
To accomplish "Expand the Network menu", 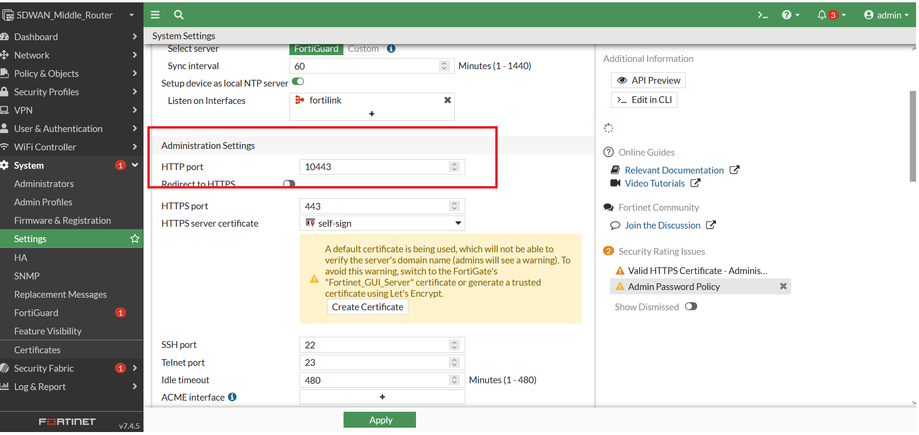I will coord(72,55).
